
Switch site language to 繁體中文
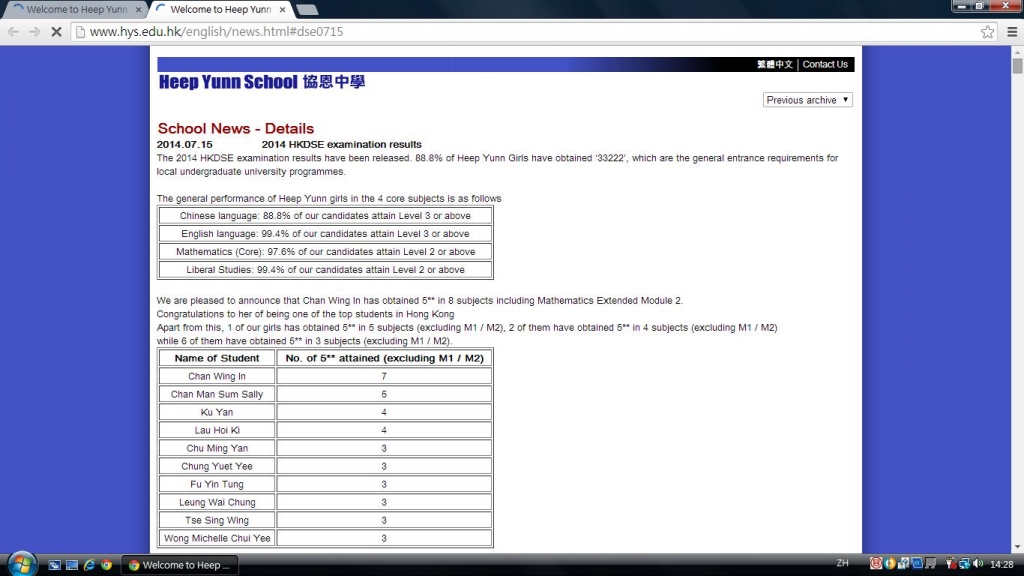(775, 64)
